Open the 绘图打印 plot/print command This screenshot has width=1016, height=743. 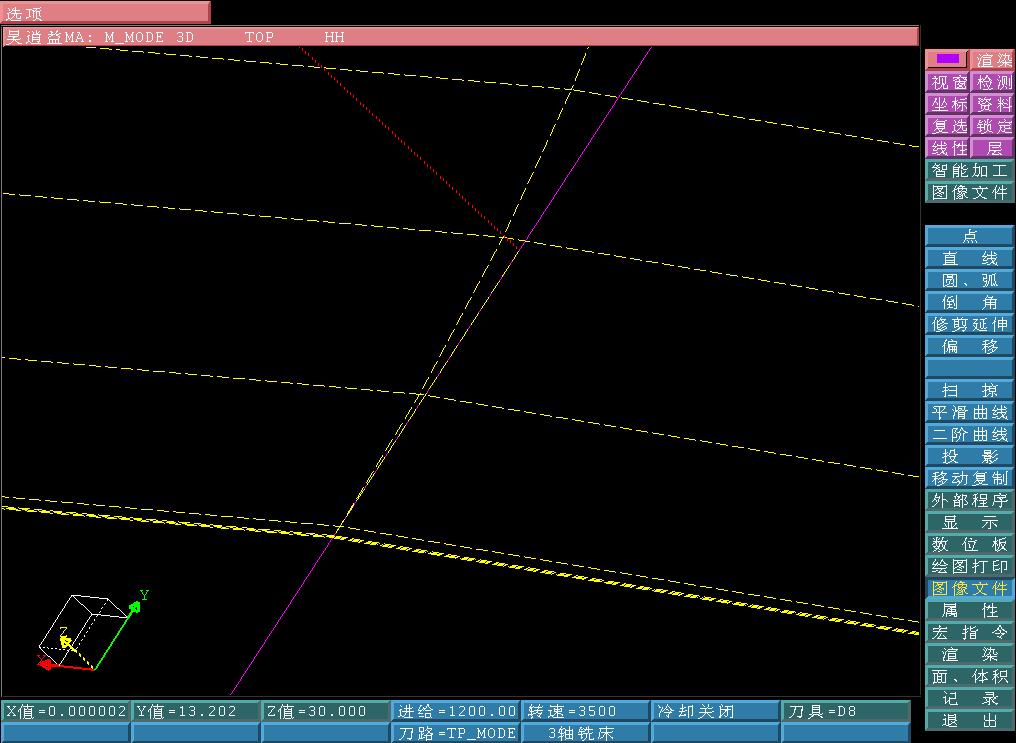point(970,566)
